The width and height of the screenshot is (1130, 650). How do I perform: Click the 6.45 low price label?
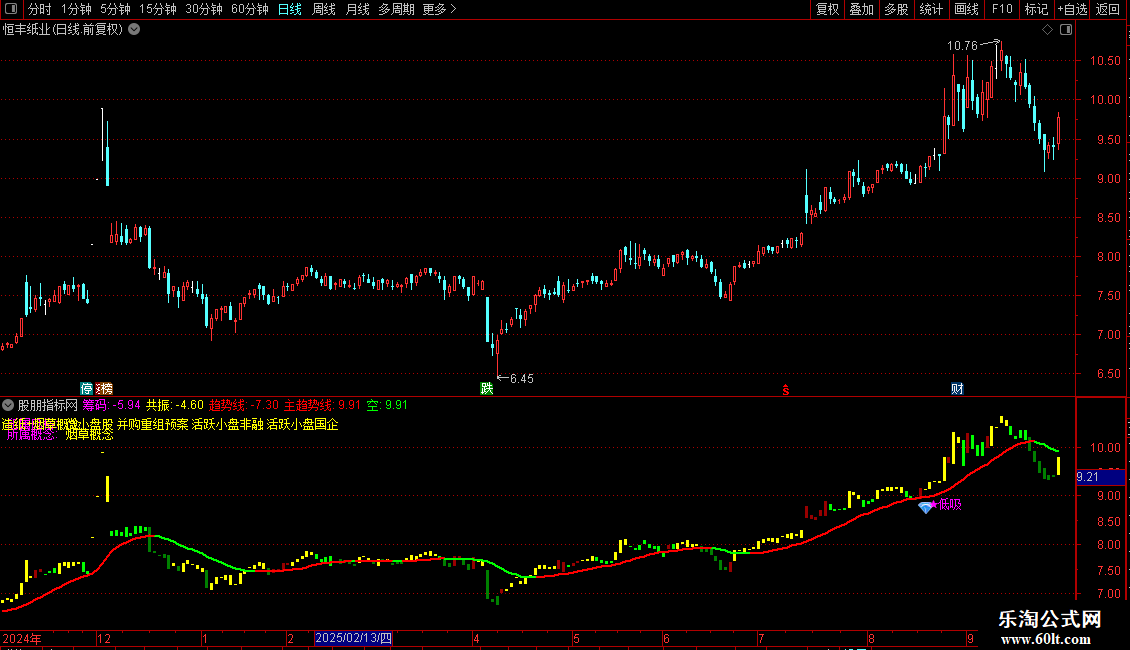pos(522,378)
